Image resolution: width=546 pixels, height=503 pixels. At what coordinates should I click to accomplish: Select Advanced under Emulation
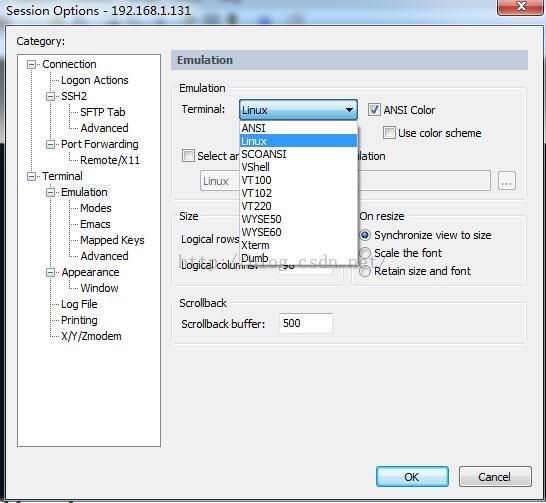tap(104, 257)
